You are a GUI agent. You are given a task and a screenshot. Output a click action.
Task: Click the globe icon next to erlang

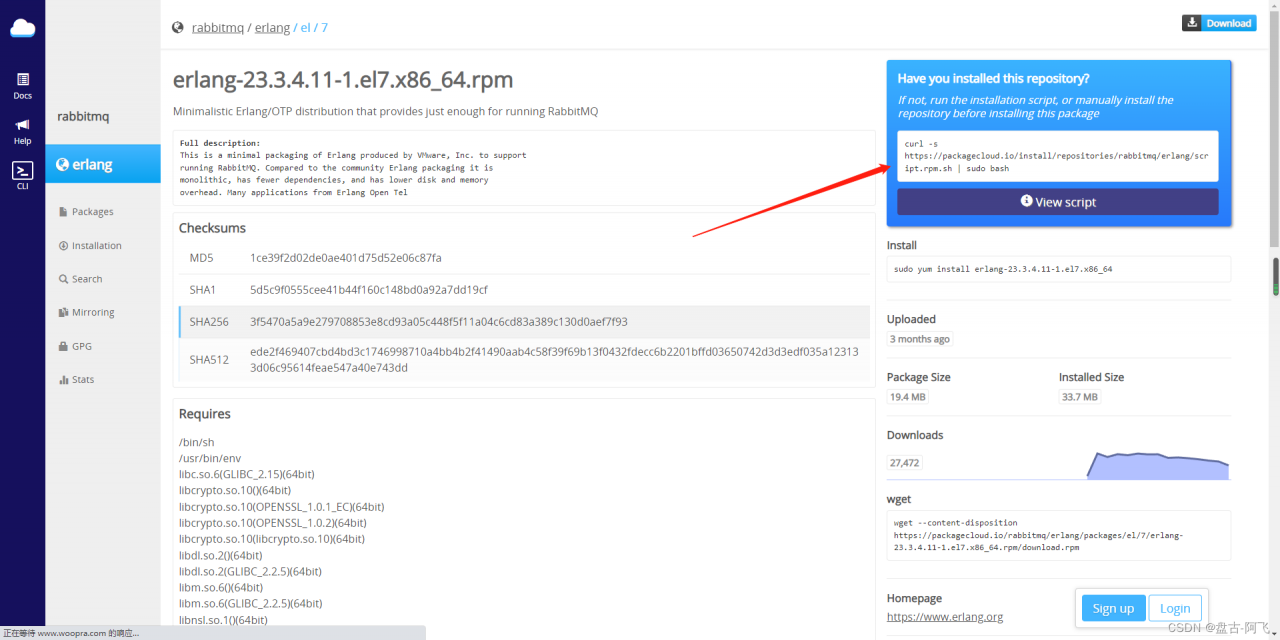click(62, 164)
